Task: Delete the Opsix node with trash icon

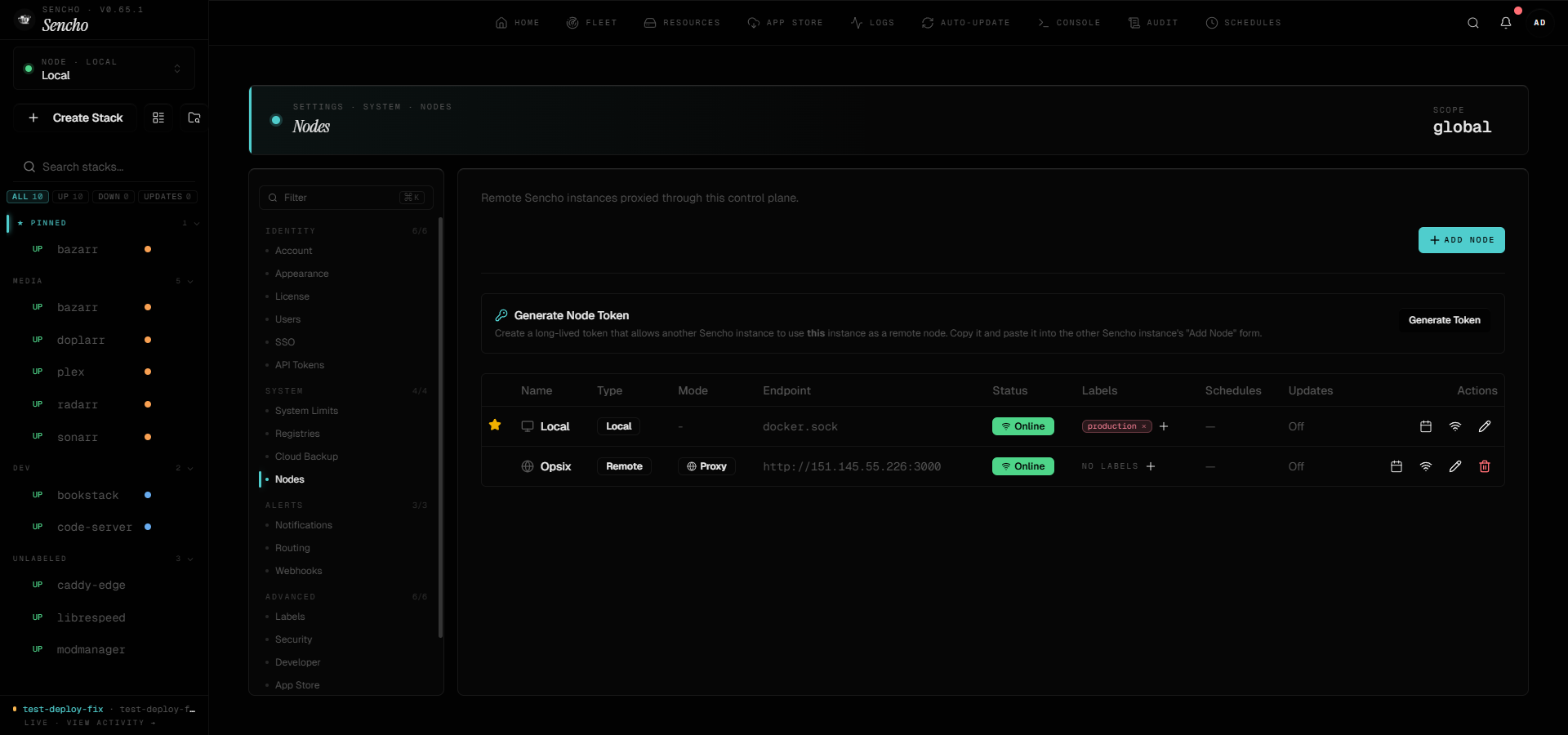Action: [x=1485, y=466]
